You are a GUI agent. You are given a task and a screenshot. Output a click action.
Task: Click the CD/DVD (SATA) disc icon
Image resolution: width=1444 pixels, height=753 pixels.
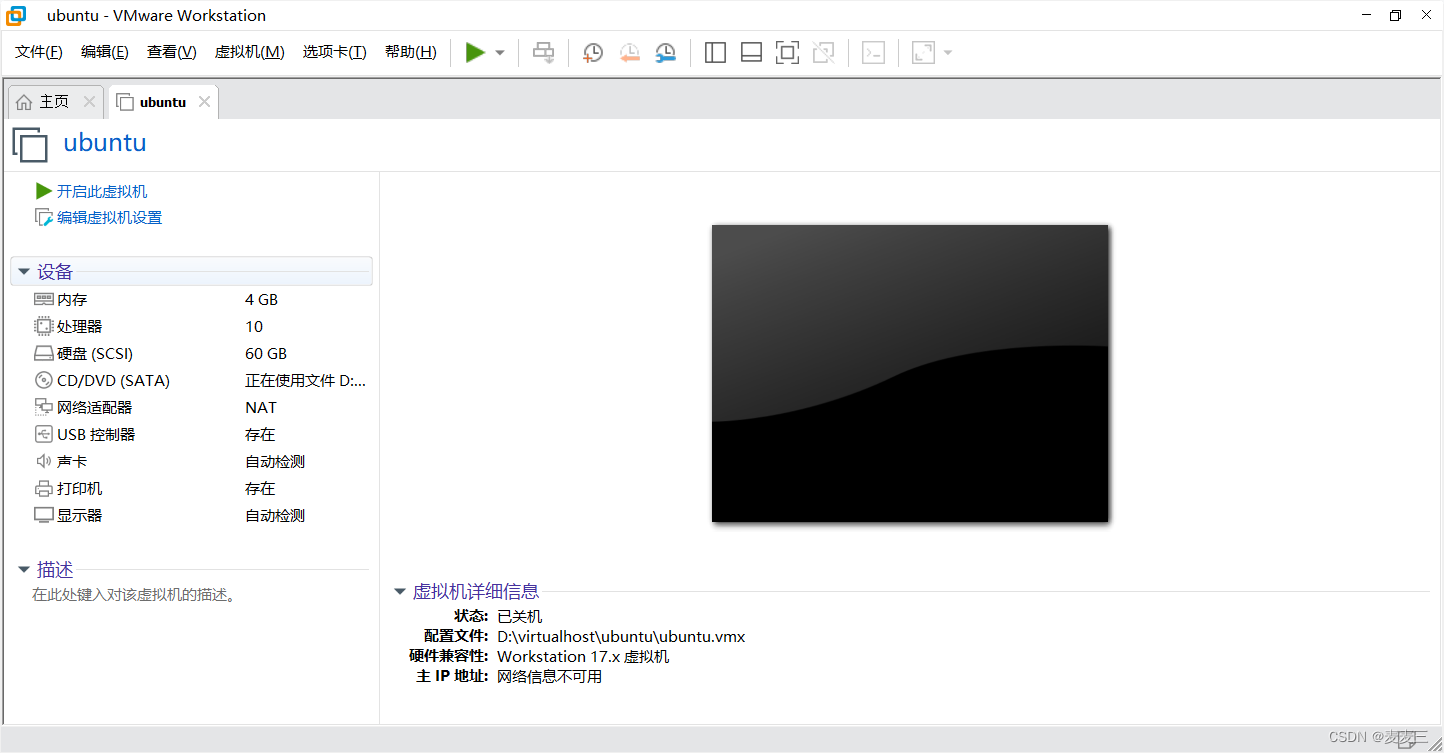[43, 380]
